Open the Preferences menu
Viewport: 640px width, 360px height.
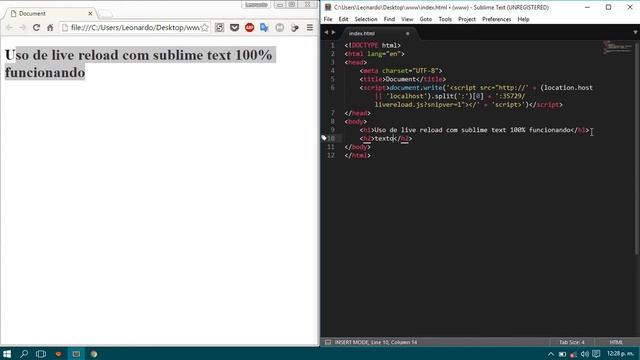pos(496,19)
